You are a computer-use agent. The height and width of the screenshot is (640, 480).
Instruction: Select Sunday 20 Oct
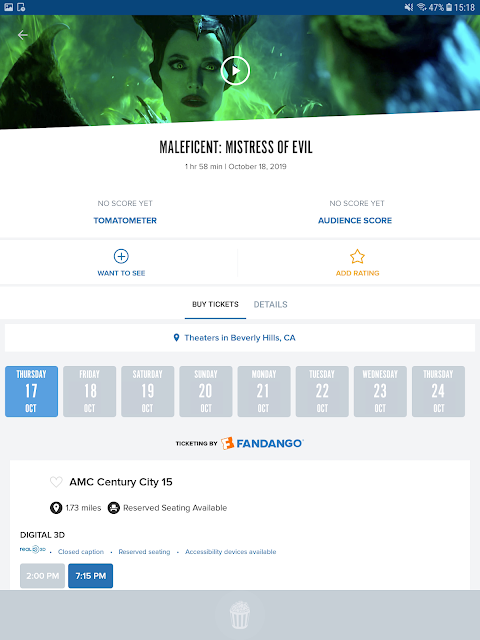point(206,391)
